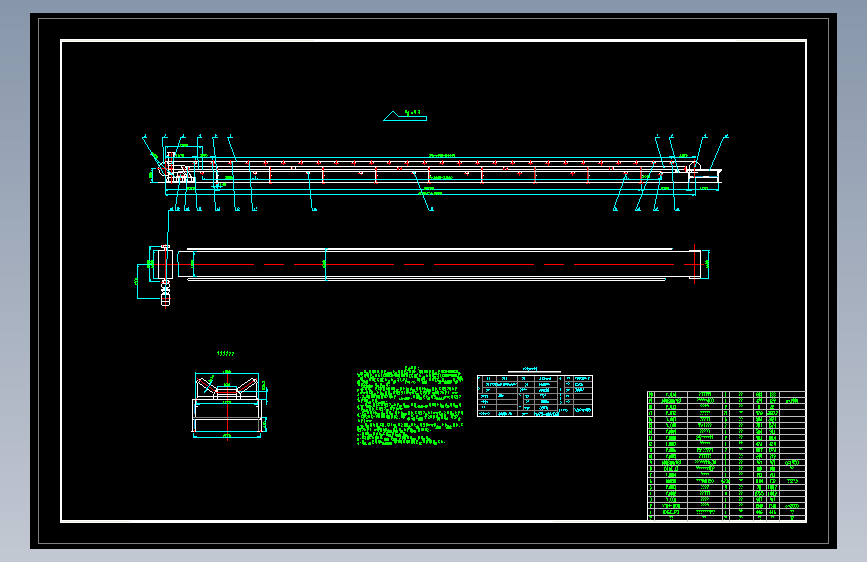
Task: Click the white-bordered parameter table
Action: click(x=535, y=396)
